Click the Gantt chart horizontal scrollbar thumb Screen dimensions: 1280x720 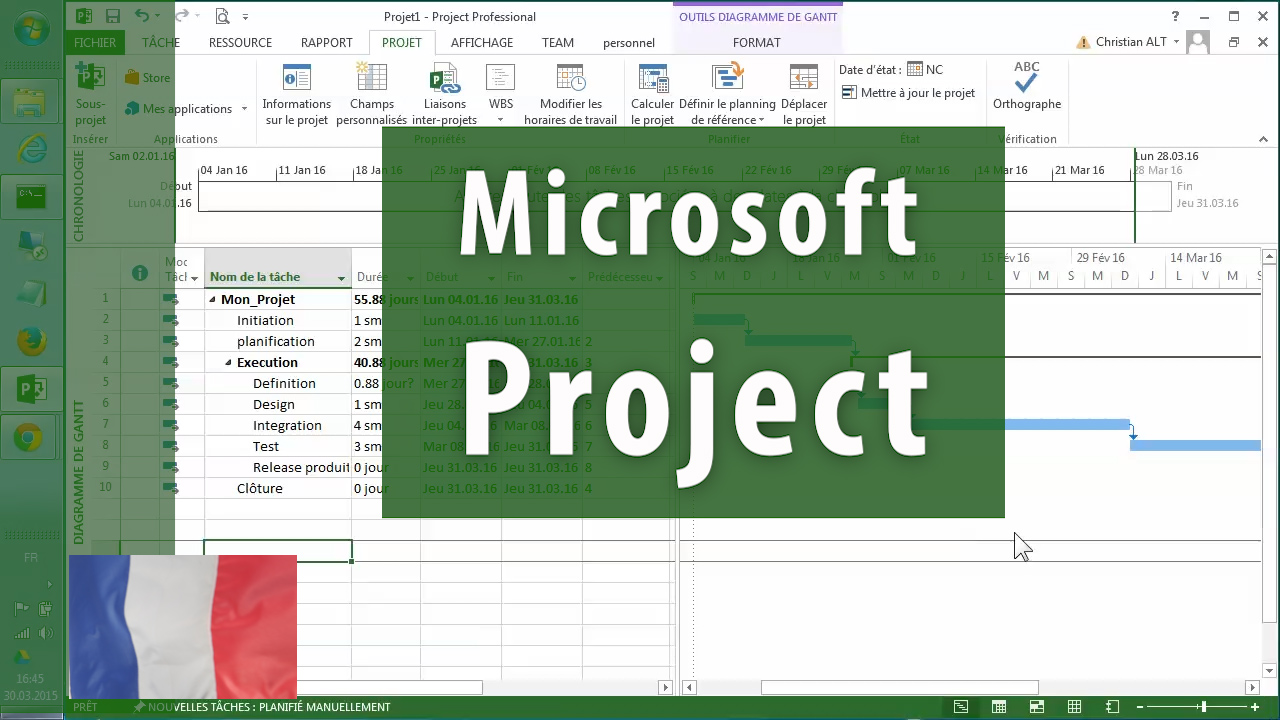click(899, 687)
